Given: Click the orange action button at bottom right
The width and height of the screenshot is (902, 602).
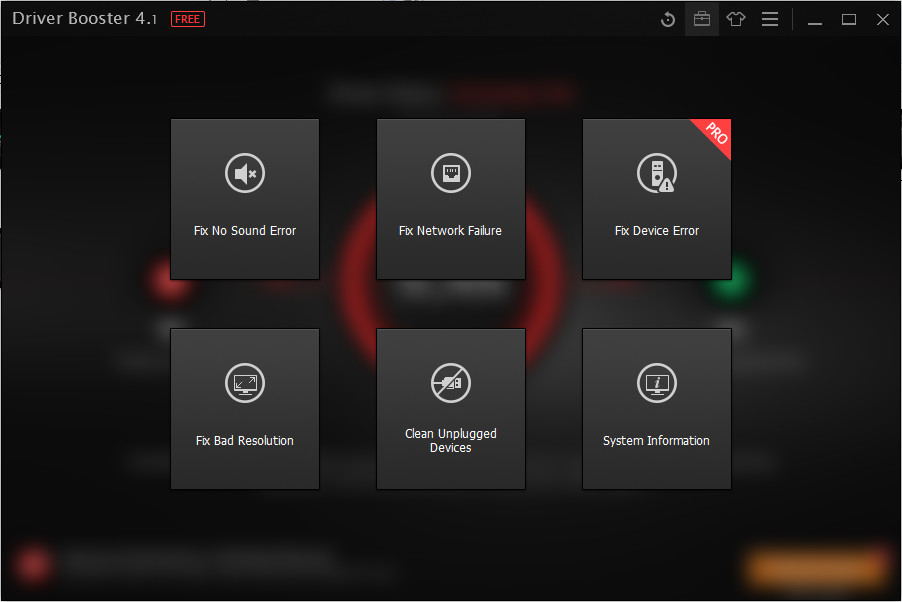Looking at the screenshot, I should (x=815, y=567).
